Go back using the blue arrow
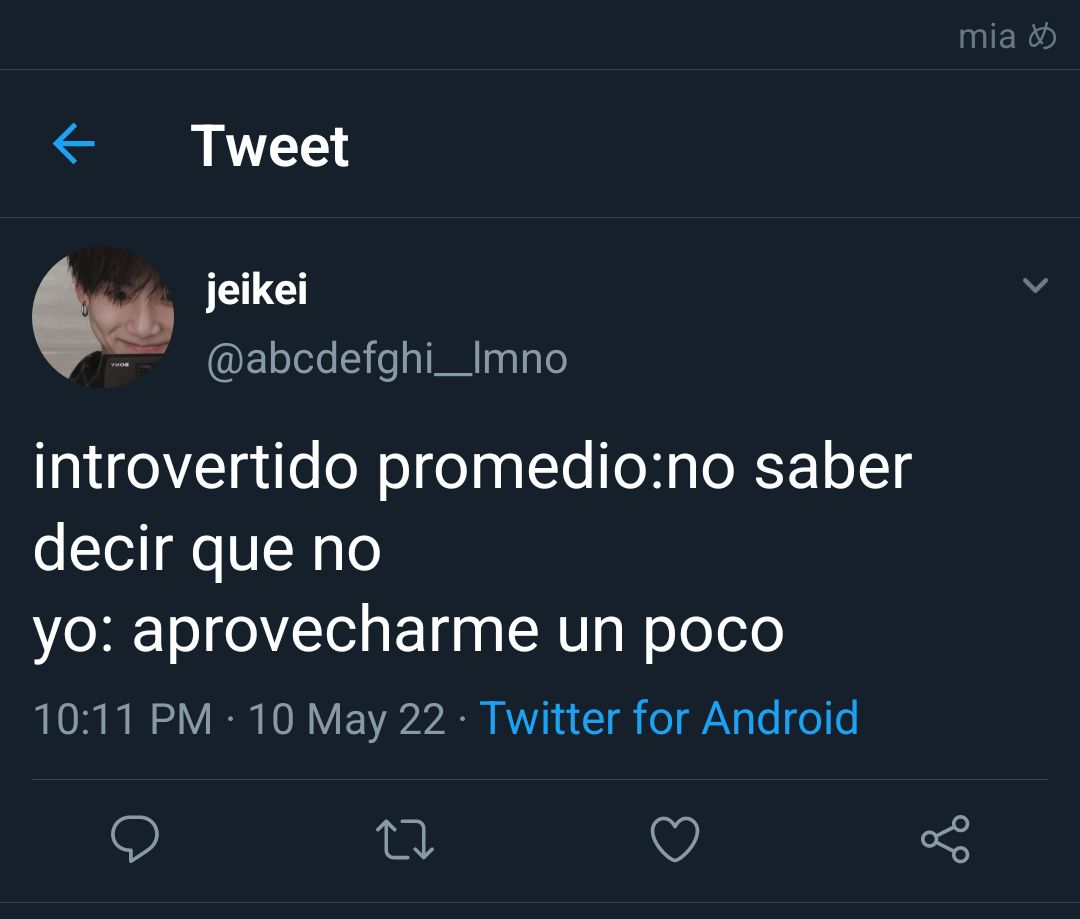The image size is (1080, 919). click(74, 144)
